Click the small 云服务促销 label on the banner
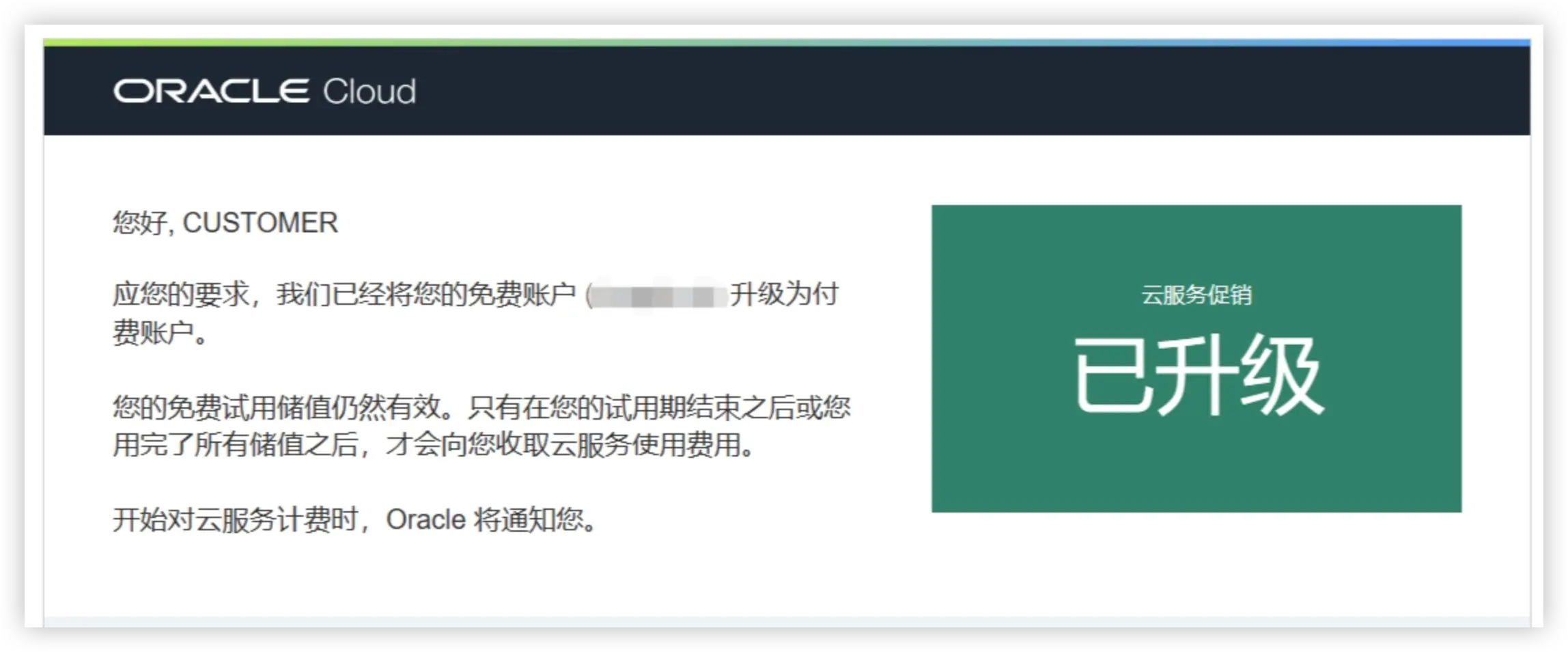This screenshot has height=652, width=1568. 1196,295
